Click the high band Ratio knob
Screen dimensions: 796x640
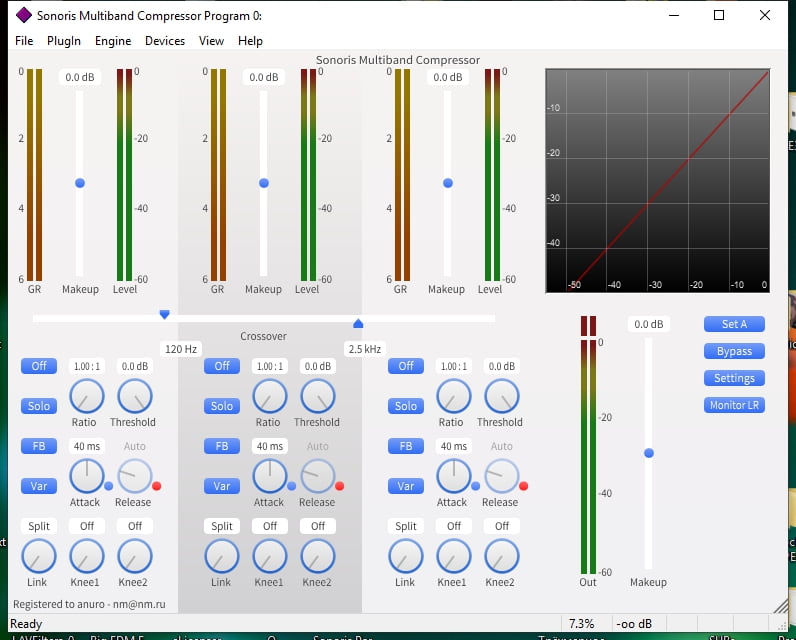[453, 396]
